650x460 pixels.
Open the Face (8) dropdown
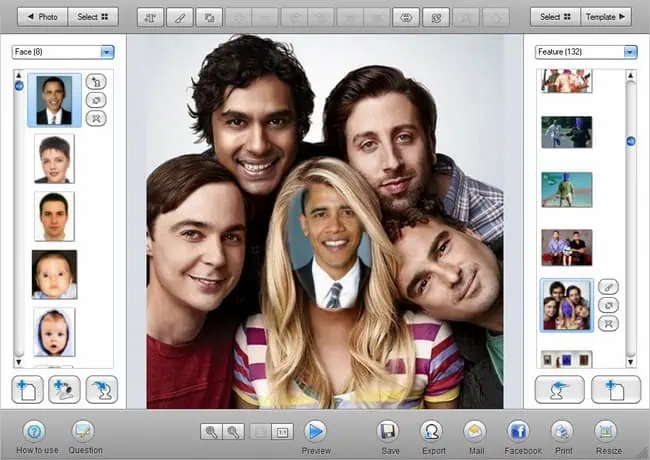(x=63, y=52)
